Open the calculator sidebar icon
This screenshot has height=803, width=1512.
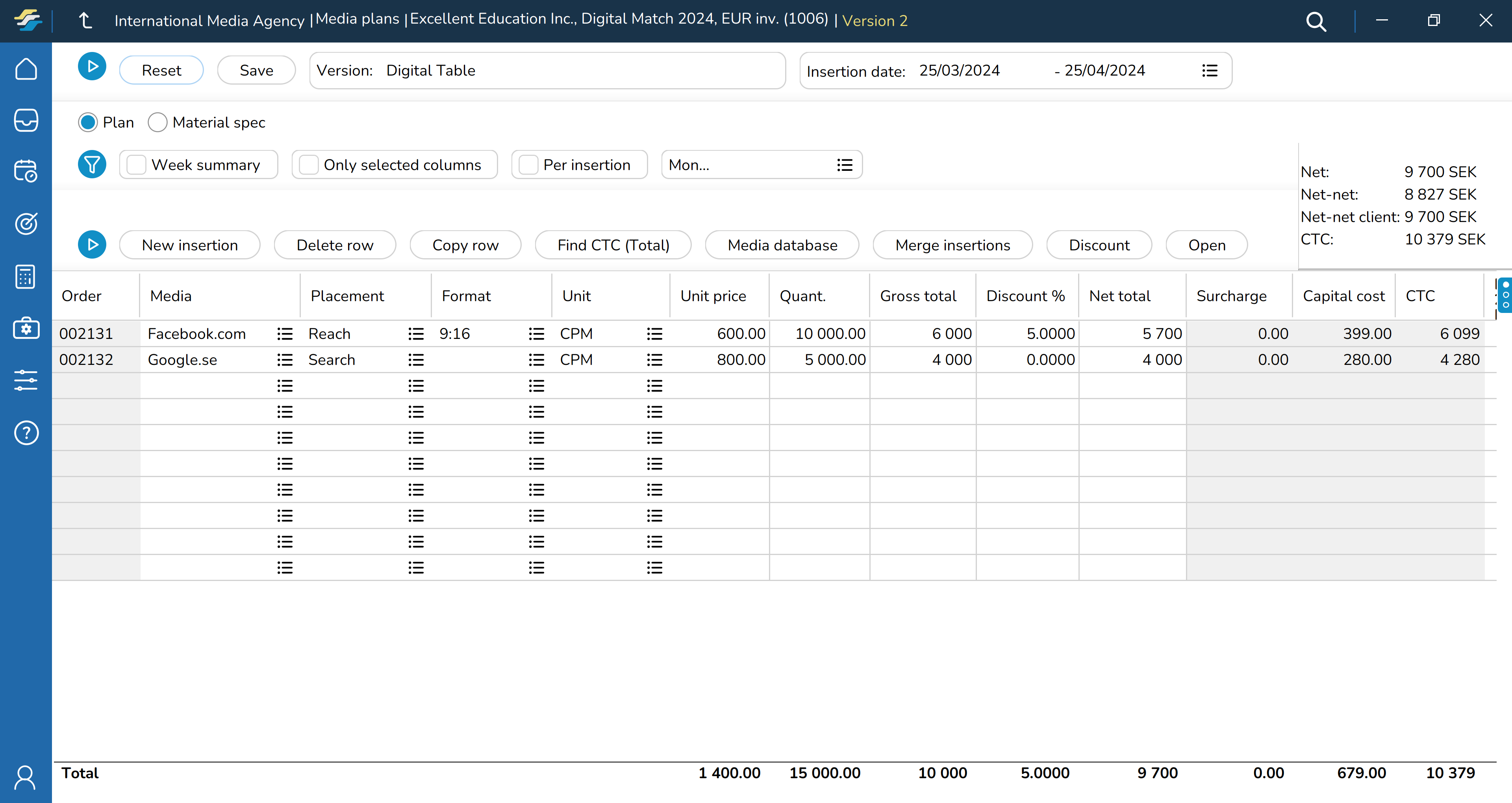tap(26, 276)
